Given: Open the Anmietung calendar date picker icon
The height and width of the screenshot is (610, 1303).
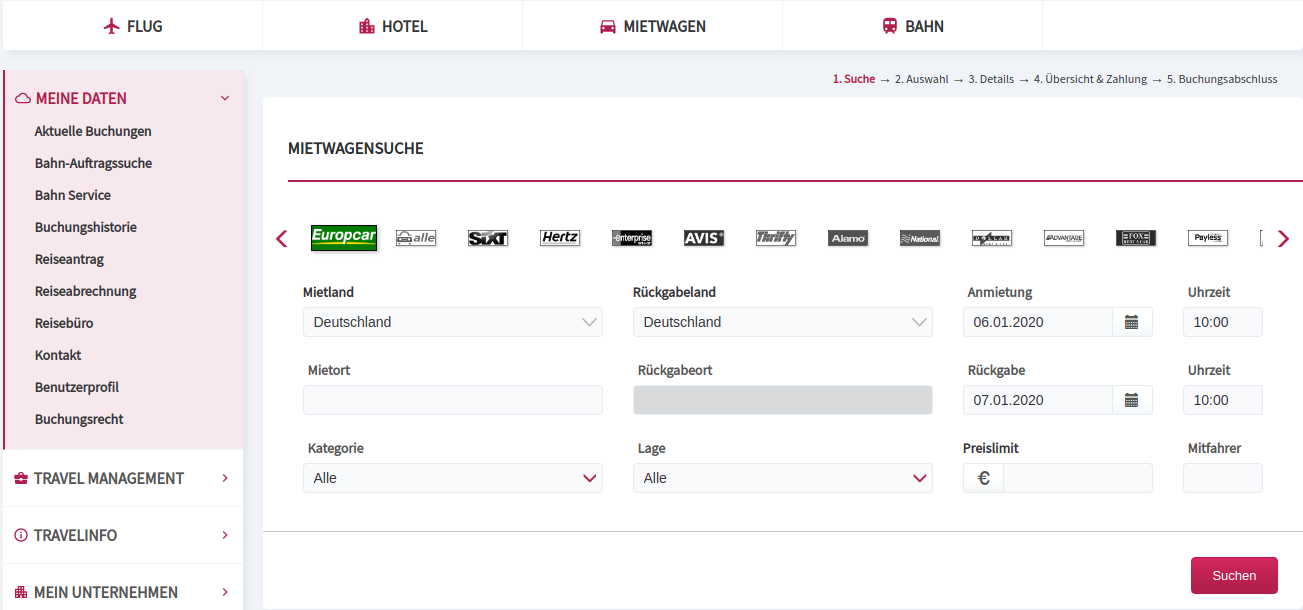Looking at the screenshot, I should (1132, 322).
